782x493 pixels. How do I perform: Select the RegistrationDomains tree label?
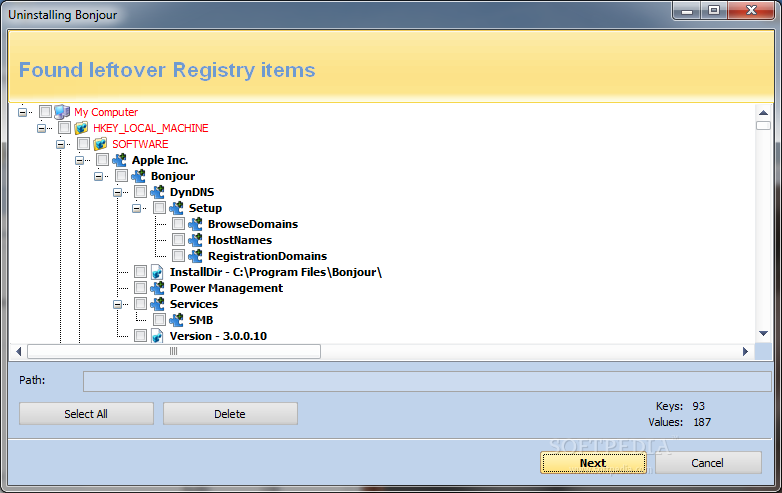tap(267, 256)
